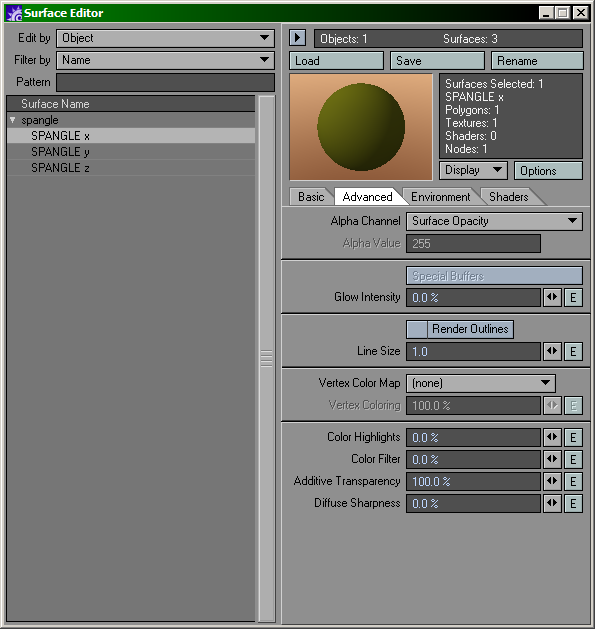Click the Additive Transparency envelope E button
Screen dimensions: 595x629
tap(573, 481)
